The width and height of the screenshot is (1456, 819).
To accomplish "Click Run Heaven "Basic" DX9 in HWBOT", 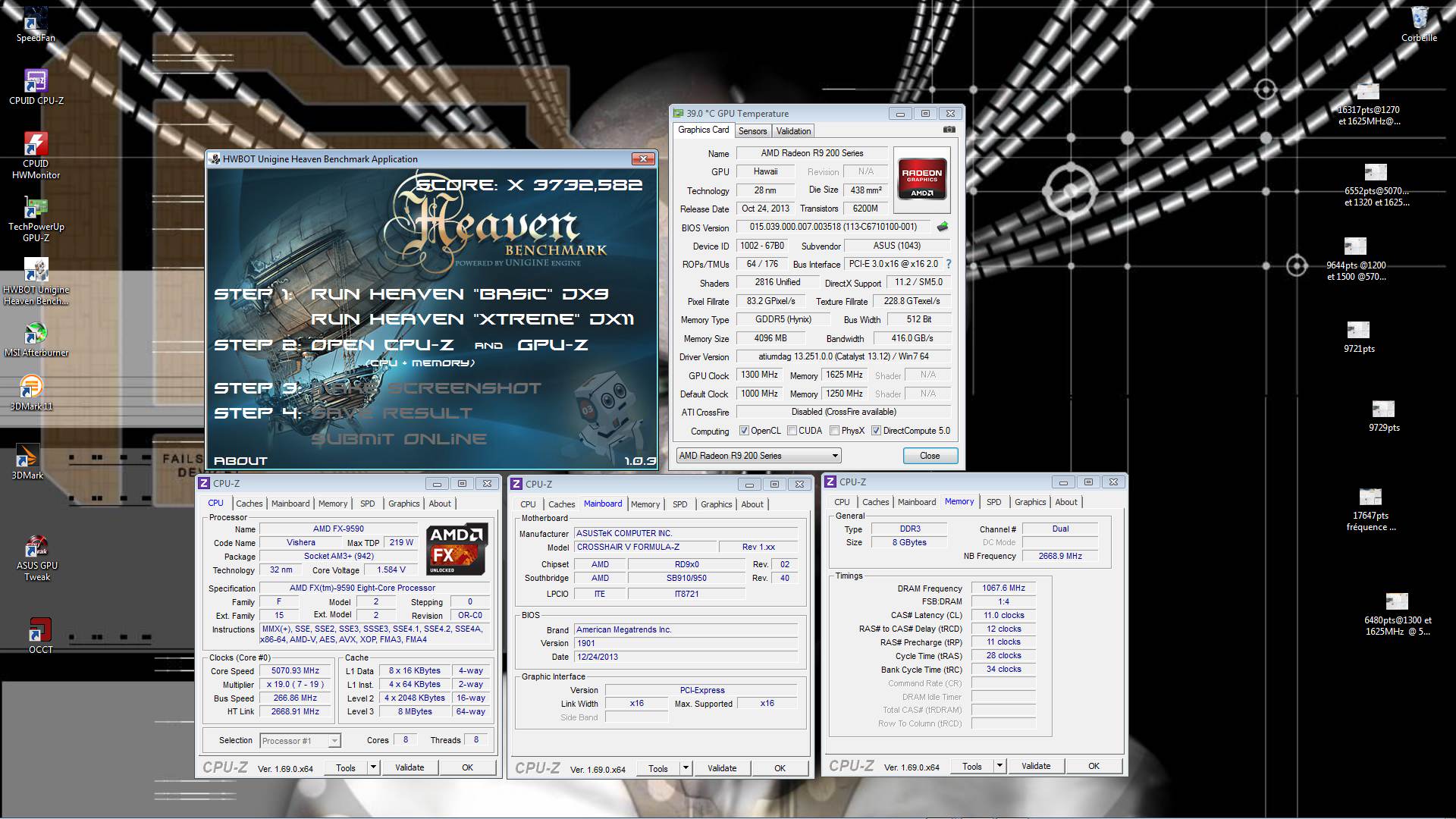I will (x=460, y=294).
